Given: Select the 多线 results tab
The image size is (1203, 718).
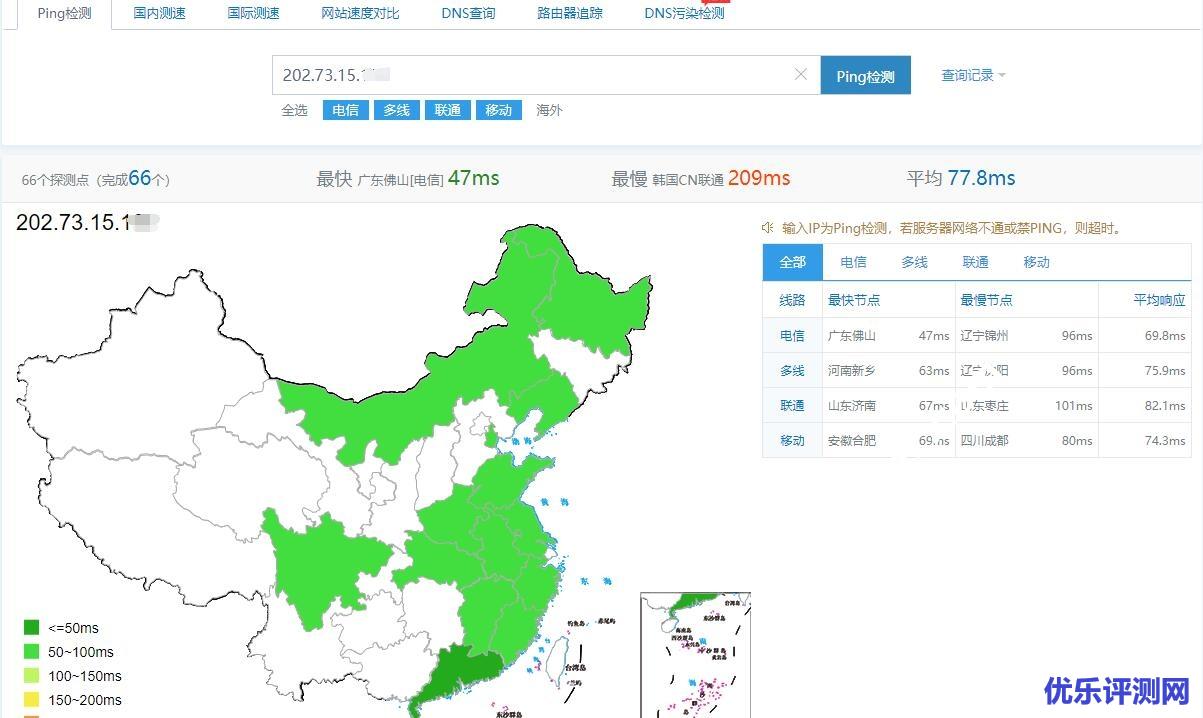Looking at the screenshot, I should click(x=915, y=262).
